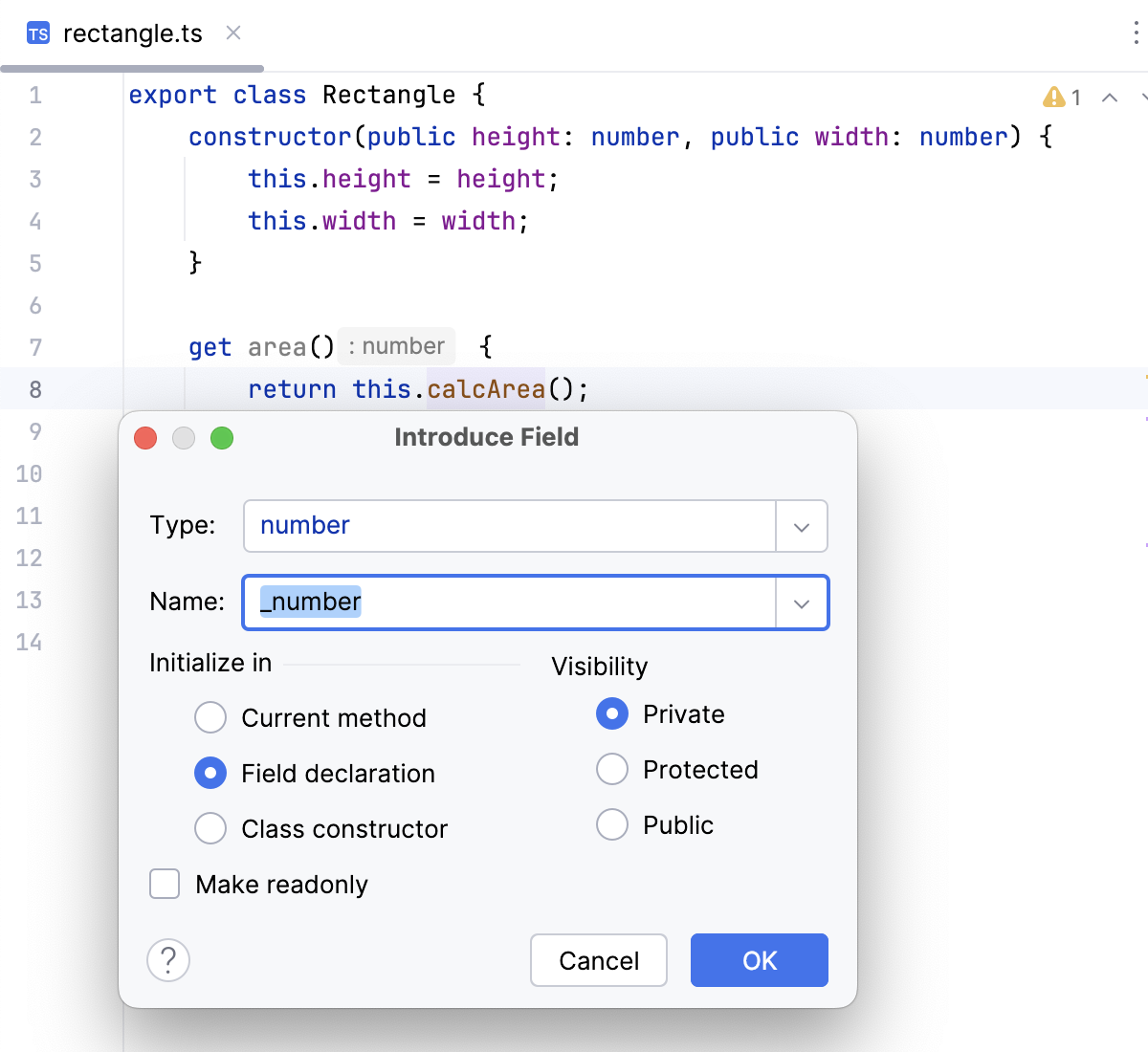Open the Type dropdown
Image resolution: width=1148 pixels, height=1052 pixels.
coord(801,526)
